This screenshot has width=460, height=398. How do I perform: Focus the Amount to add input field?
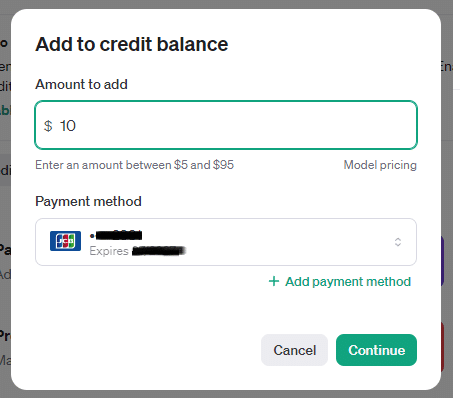pos(226,125)
